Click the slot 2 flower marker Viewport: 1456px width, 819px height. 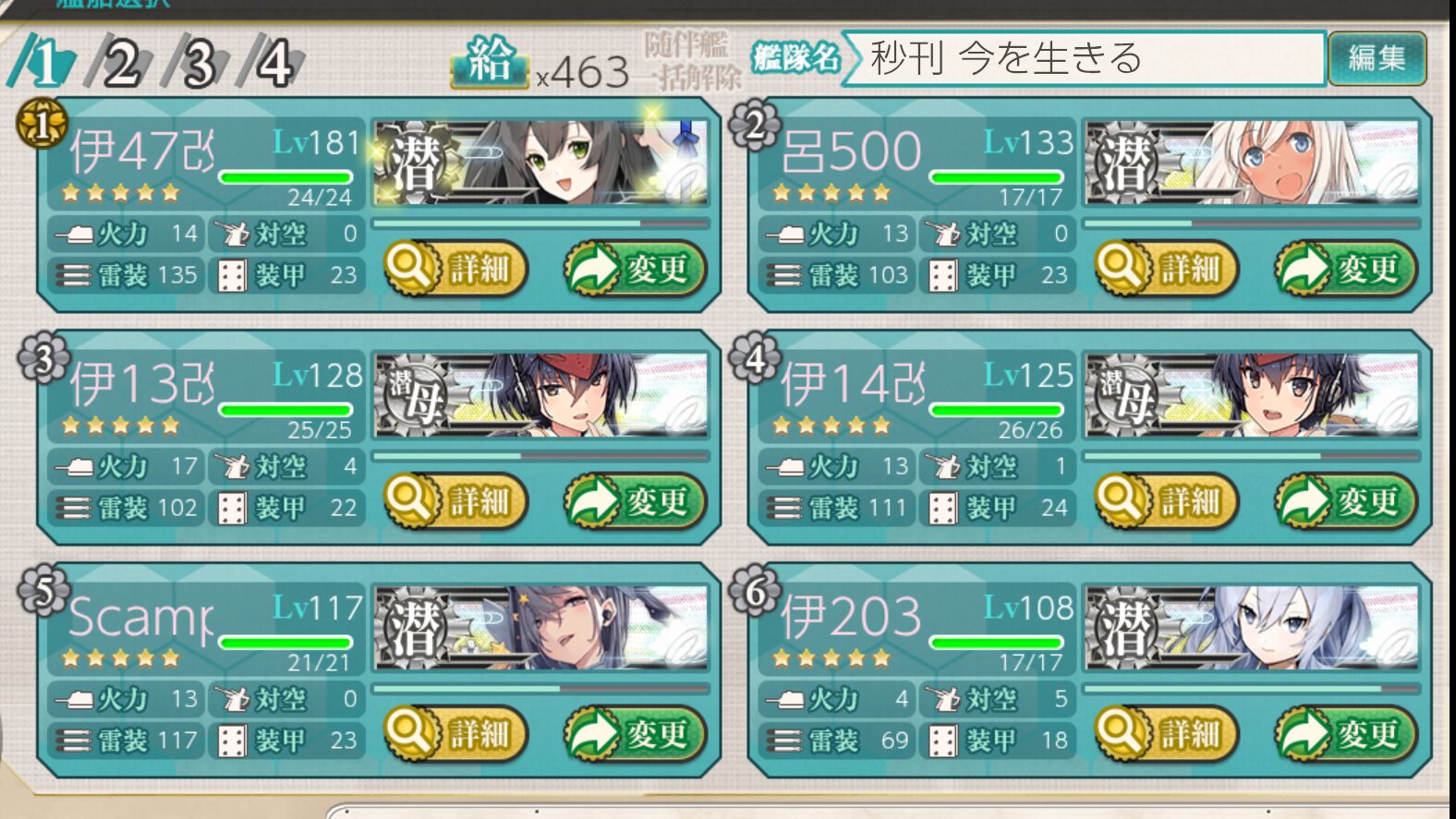click(x=755, y=124)
